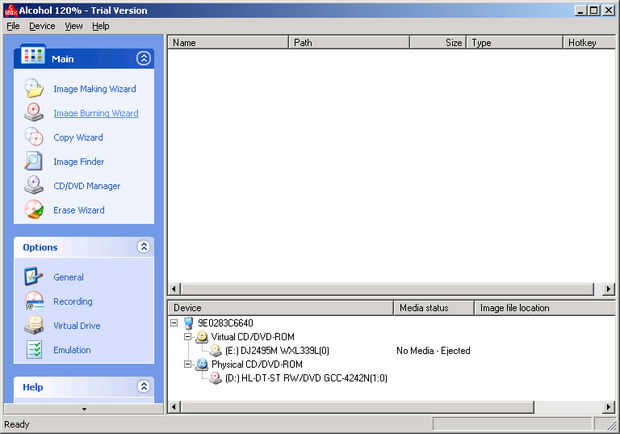Sort images by Path column
This screenshot has height=434, width=620.
pos(349,42)
